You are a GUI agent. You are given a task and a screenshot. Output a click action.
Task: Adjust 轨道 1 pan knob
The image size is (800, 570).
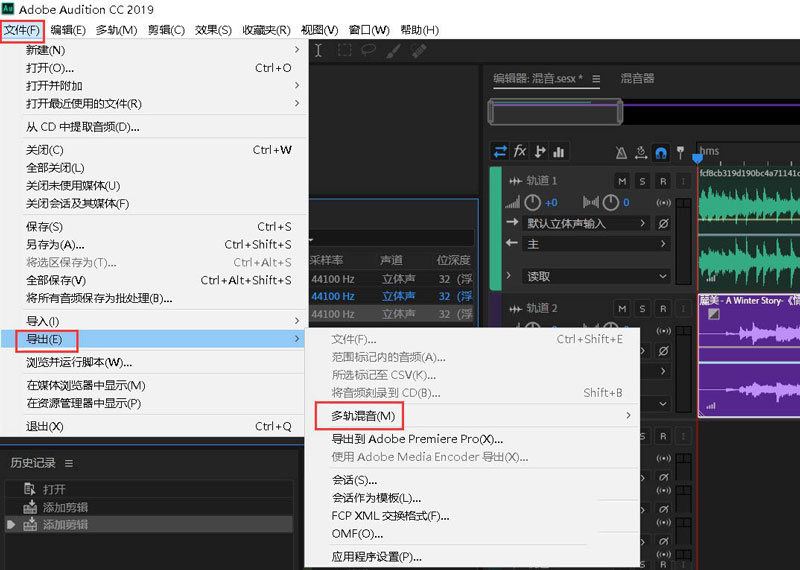[610, 203]
